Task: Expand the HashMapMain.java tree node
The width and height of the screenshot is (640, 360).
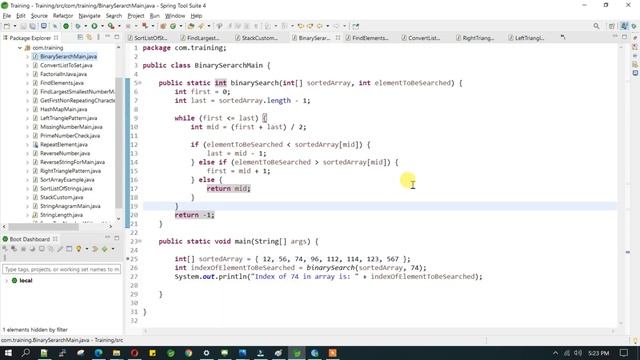Action: 27,109
